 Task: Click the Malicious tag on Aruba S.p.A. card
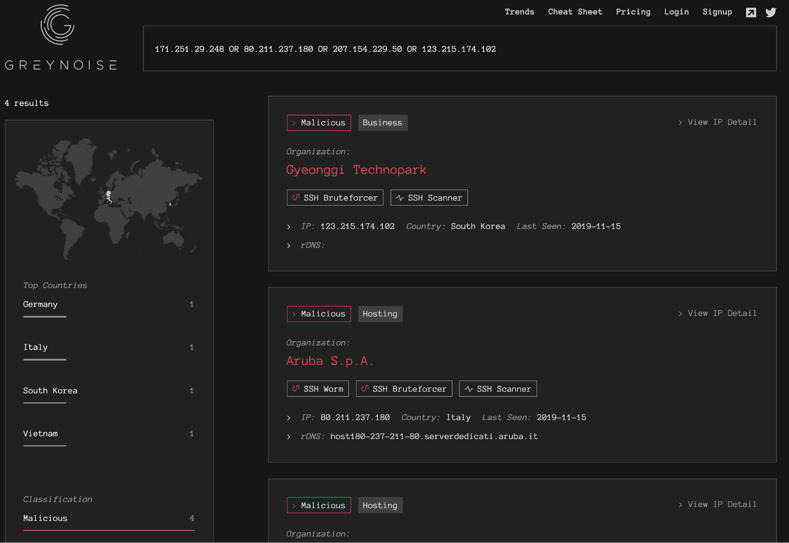tap(319, 314)
